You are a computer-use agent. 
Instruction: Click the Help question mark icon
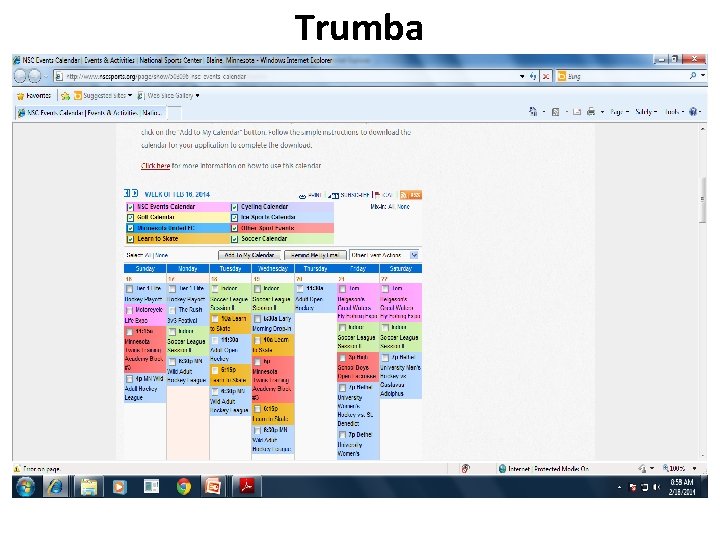point(693,112)
